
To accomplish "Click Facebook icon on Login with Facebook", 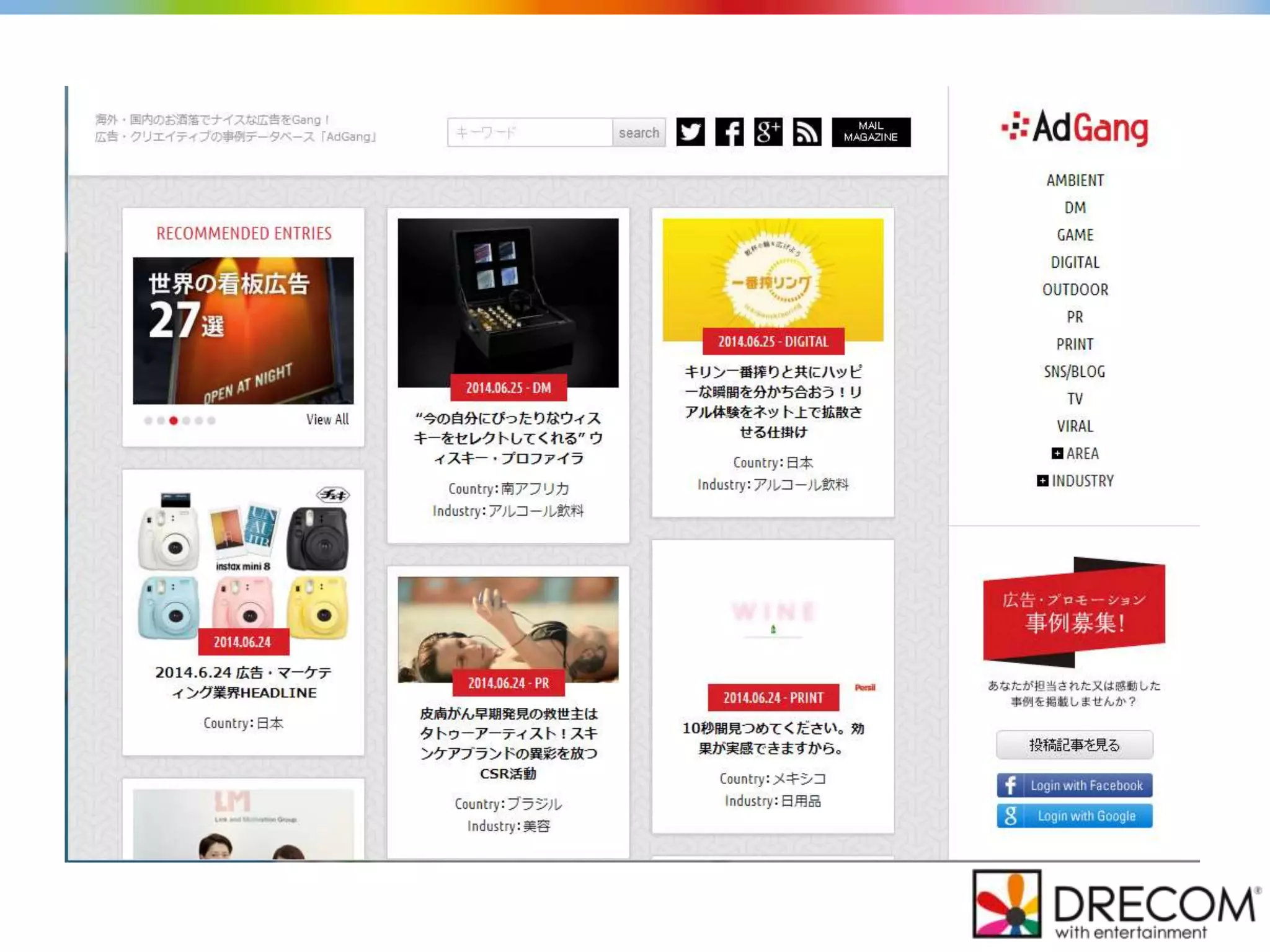I will tap(1010, 785).
